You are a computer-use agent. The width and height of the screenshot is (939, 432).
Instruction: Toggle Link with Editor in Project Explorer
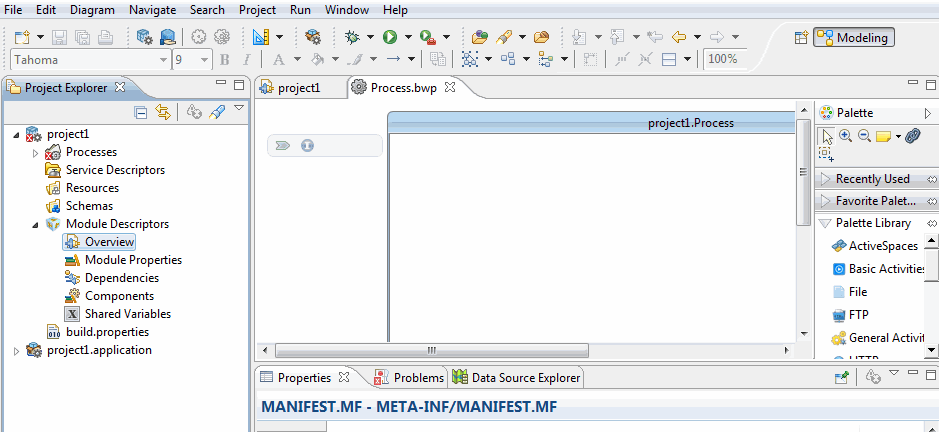tap(163, 112)
